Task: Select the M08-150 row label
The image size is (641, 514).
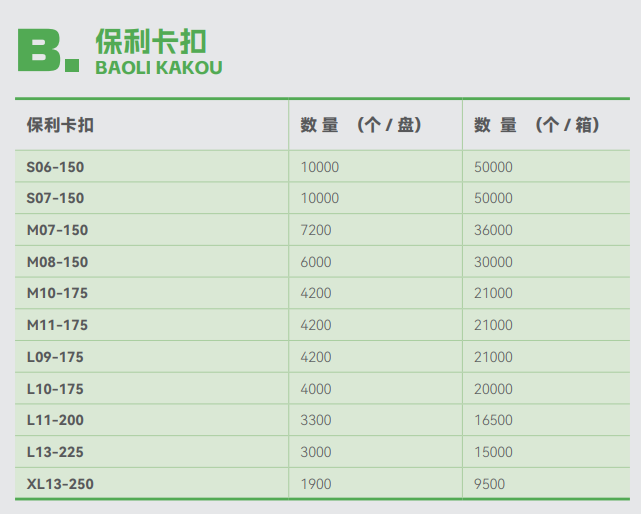Action: click(57, 262)
